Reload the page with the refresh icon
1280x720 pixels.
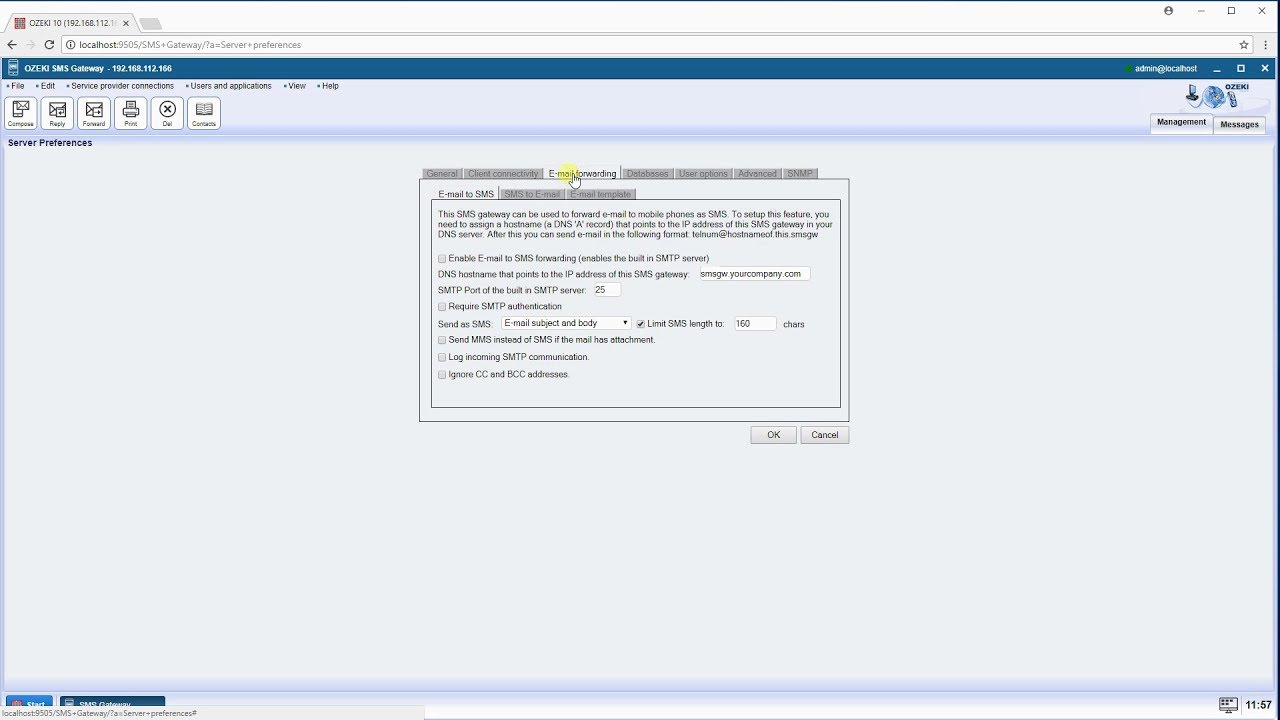coord(49,45)
